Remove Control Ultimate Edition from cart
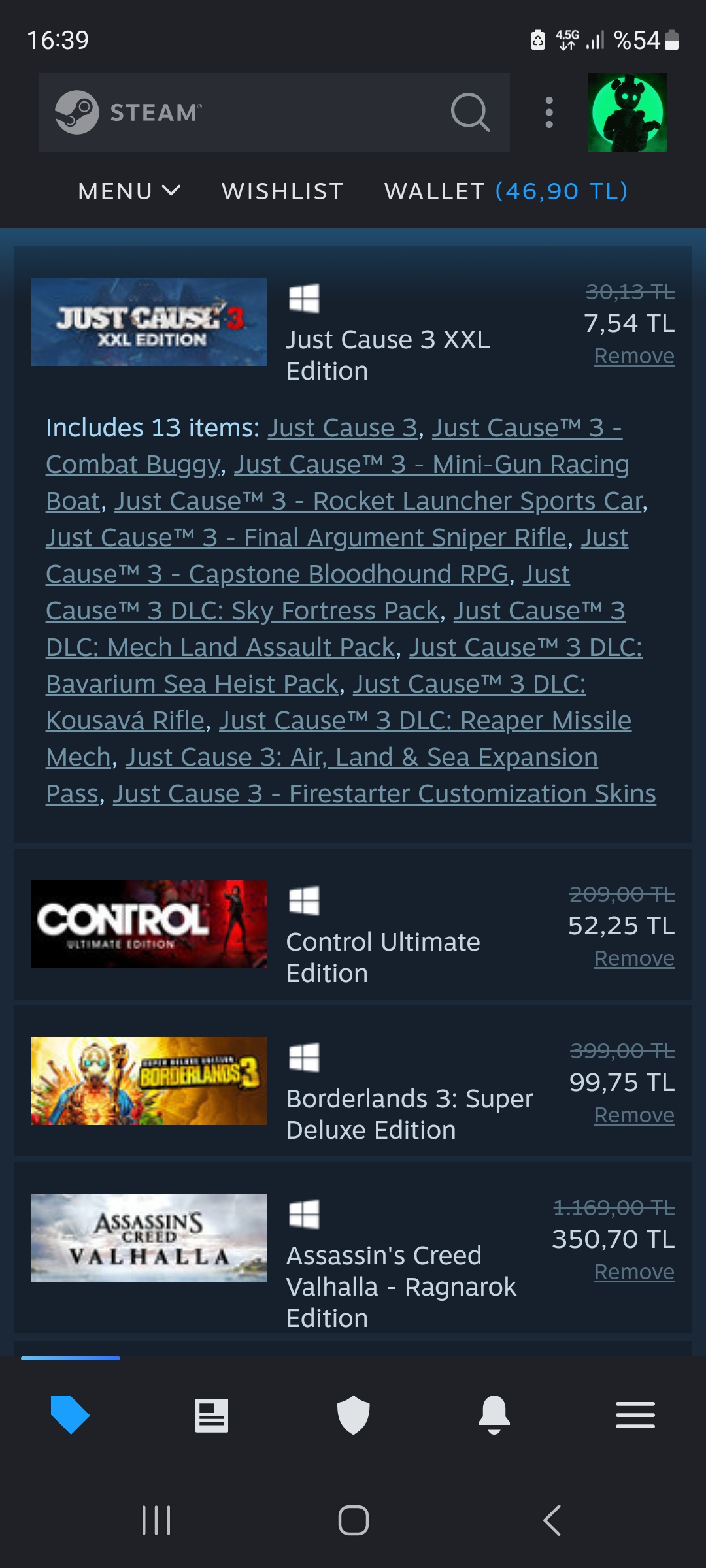This screenshot has height=1568, width=706. pyautogui.click(x=633, y=958)
